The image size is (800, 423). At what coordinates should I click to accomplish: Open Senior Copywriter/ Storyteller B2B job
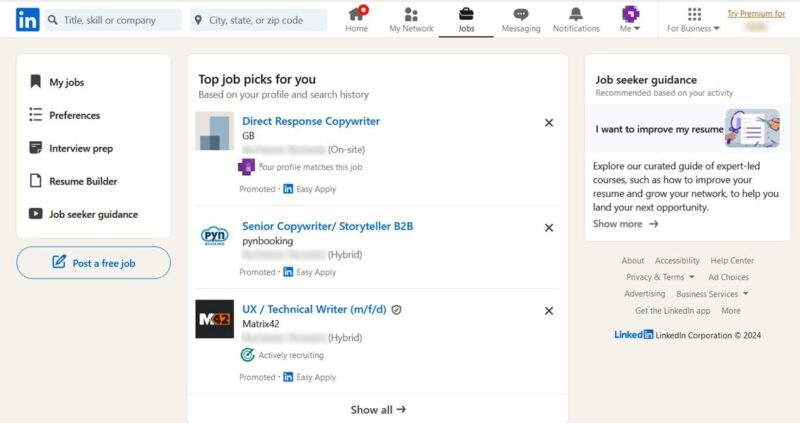[328, 226]
